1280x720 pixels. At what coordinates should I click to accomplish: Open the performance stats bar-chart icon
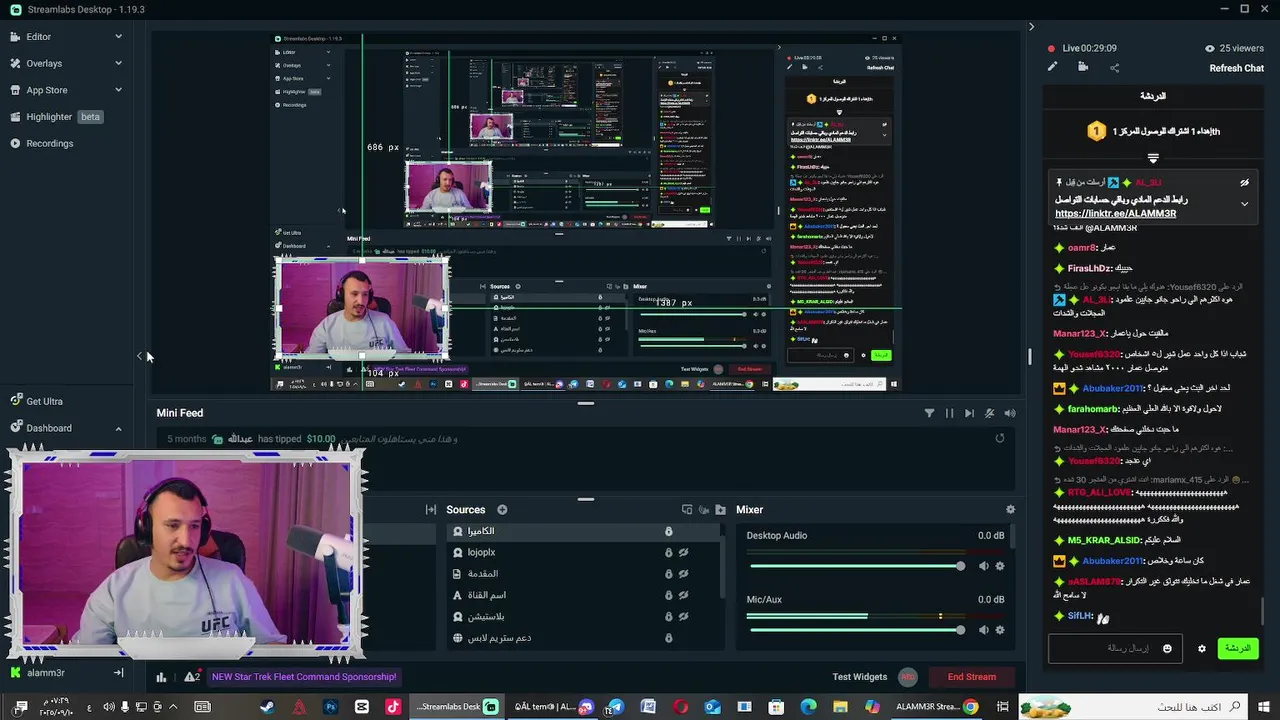tap(161, 677)
